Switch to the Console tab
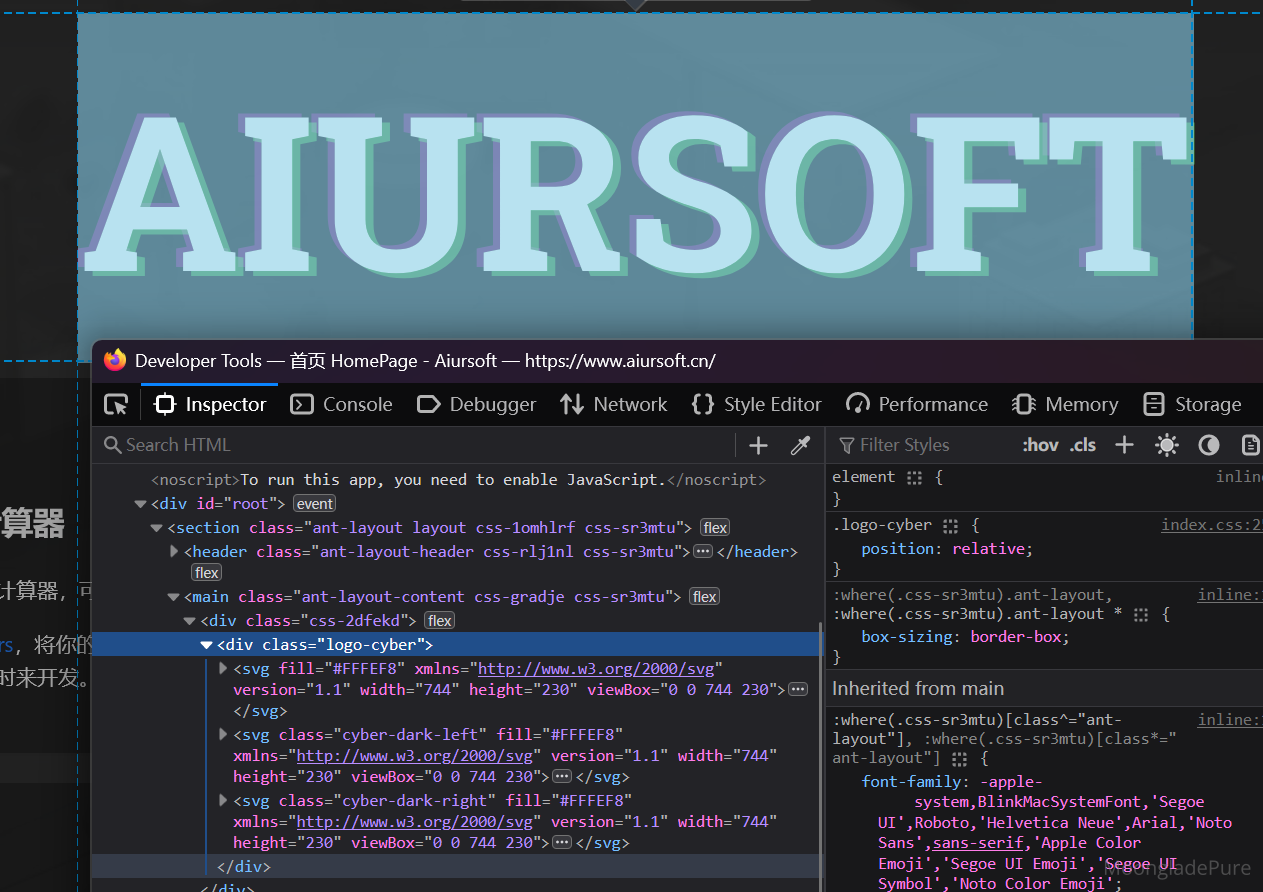The width and height of the screenshot is (1263, 892). coord(341,405)
